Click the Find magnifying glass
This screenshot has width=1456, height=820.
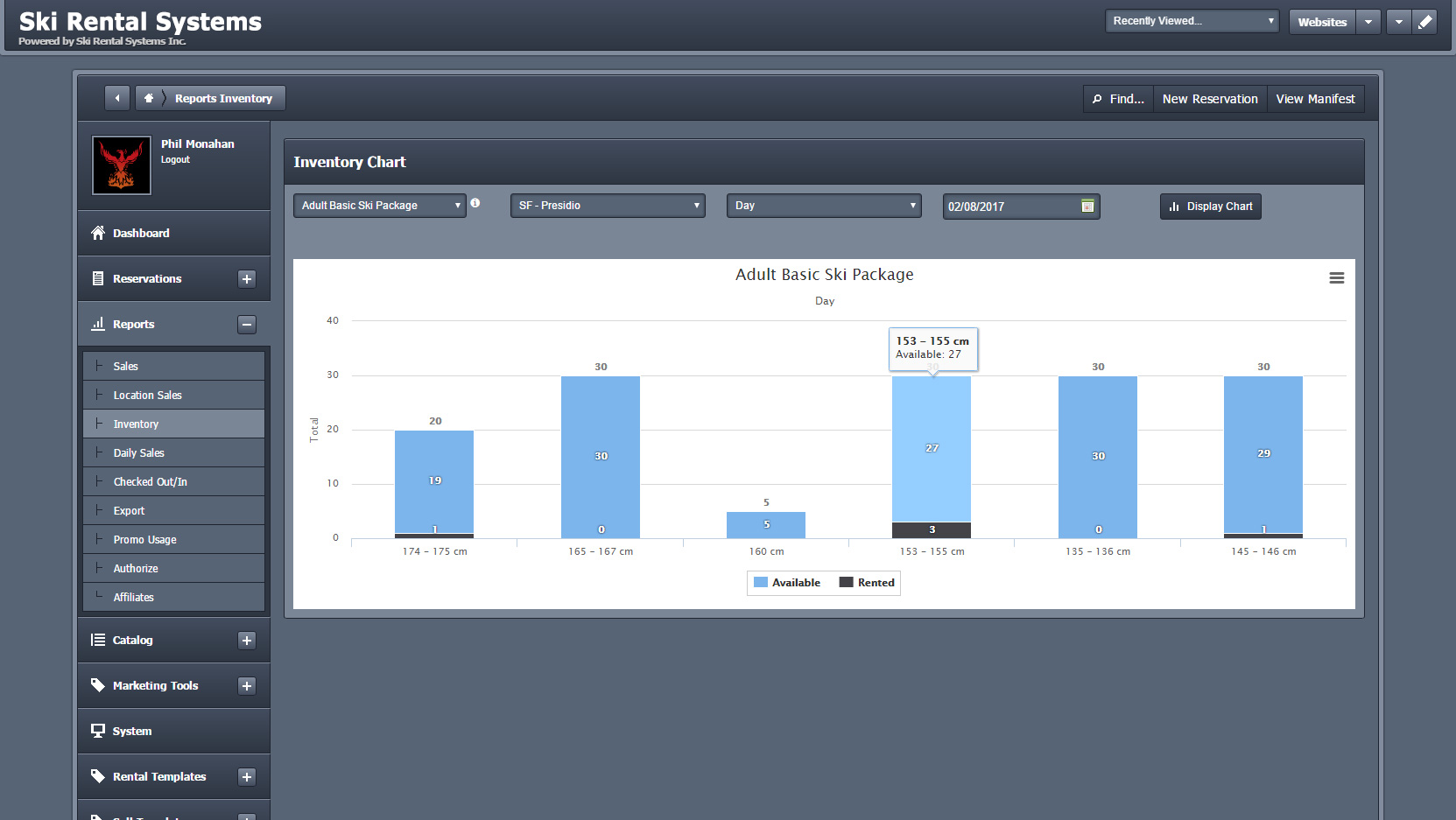click(1098, 98)
